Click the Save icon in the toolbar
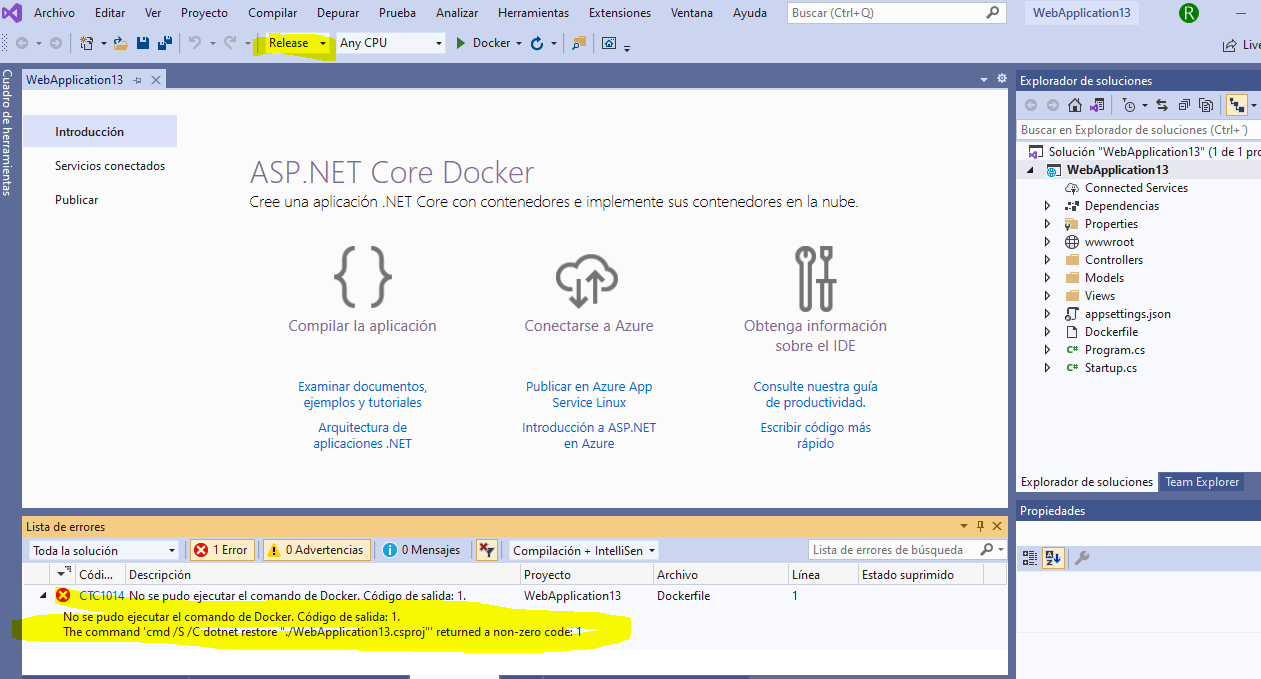 (x=144, y=42)
